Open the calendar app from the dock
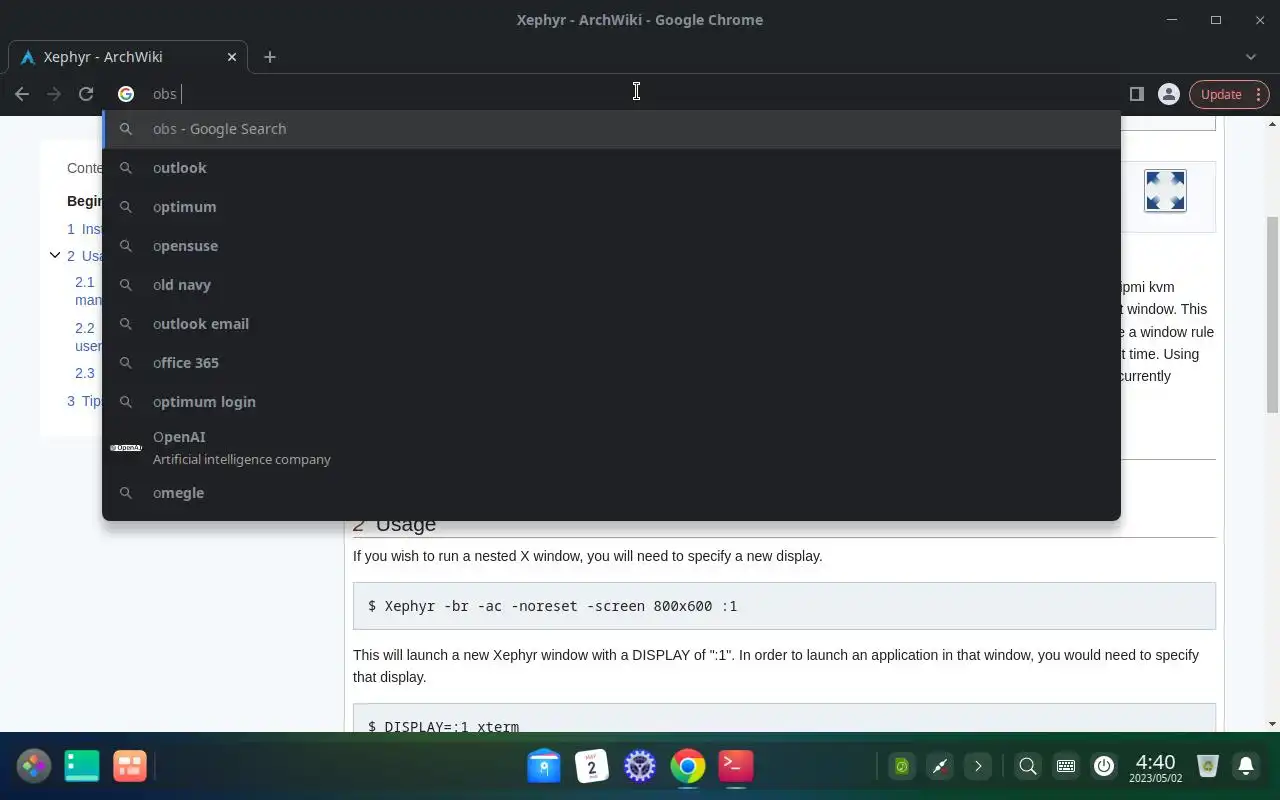Image resolution: width=1280 pixels, height=800 pixels. click(x=592, y=766)
